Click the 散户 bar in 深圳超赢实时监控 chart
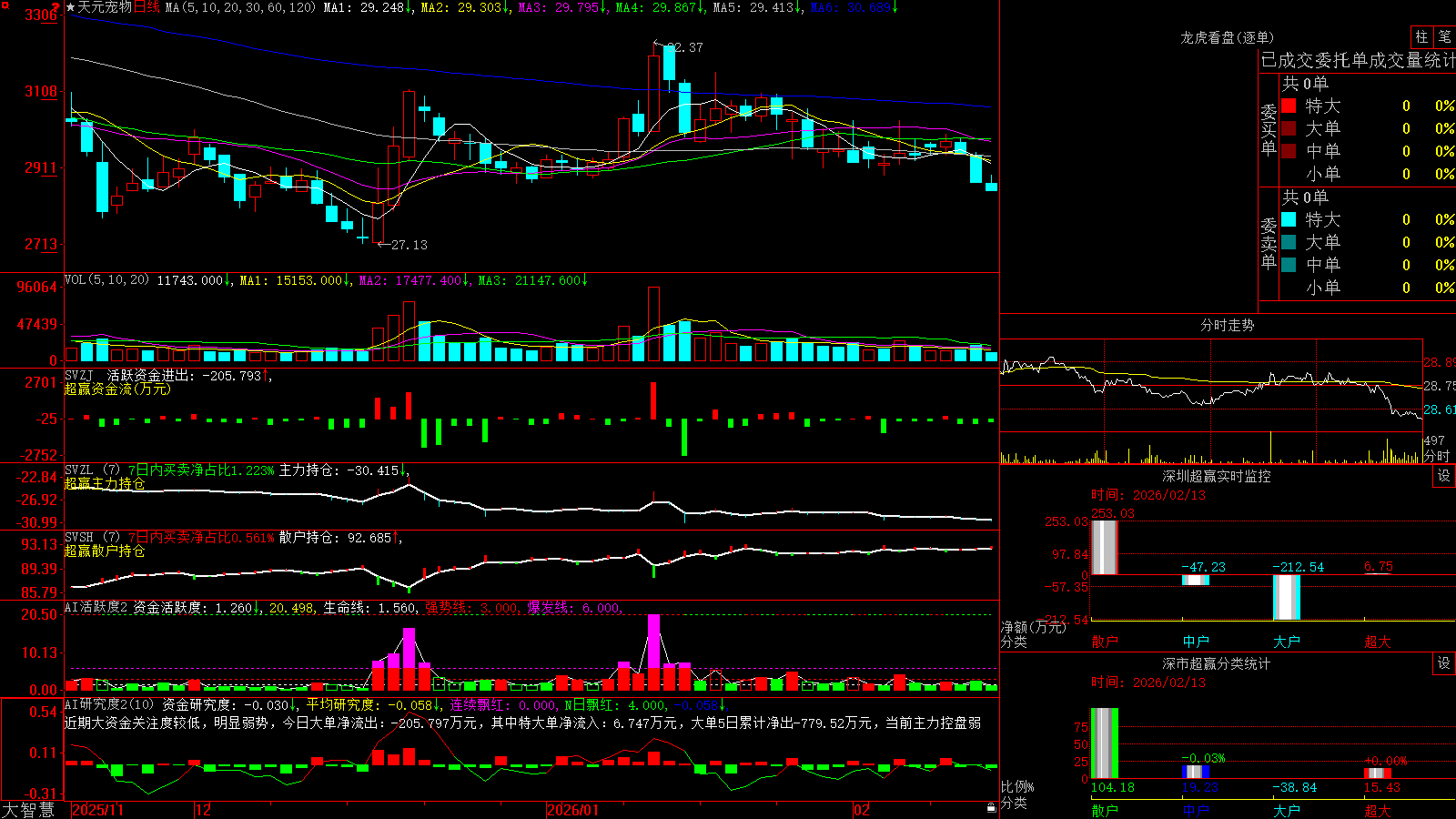The width and height of the screenshot is (1456, 819). [x=1104, y=547]
